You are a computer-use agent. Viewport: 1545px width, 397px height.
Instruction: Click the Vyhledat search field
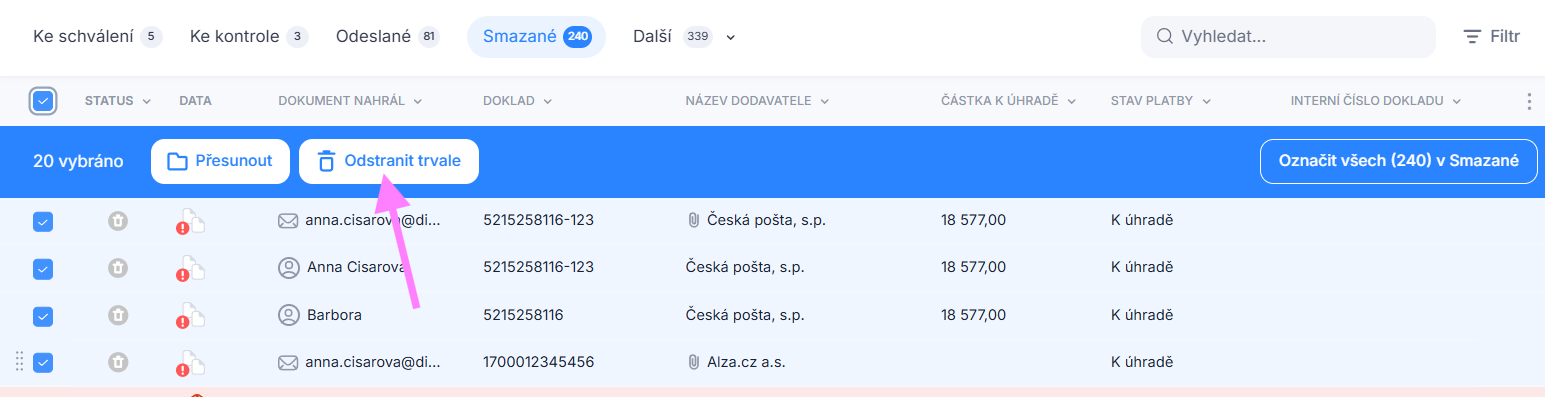click(1288, 37)
